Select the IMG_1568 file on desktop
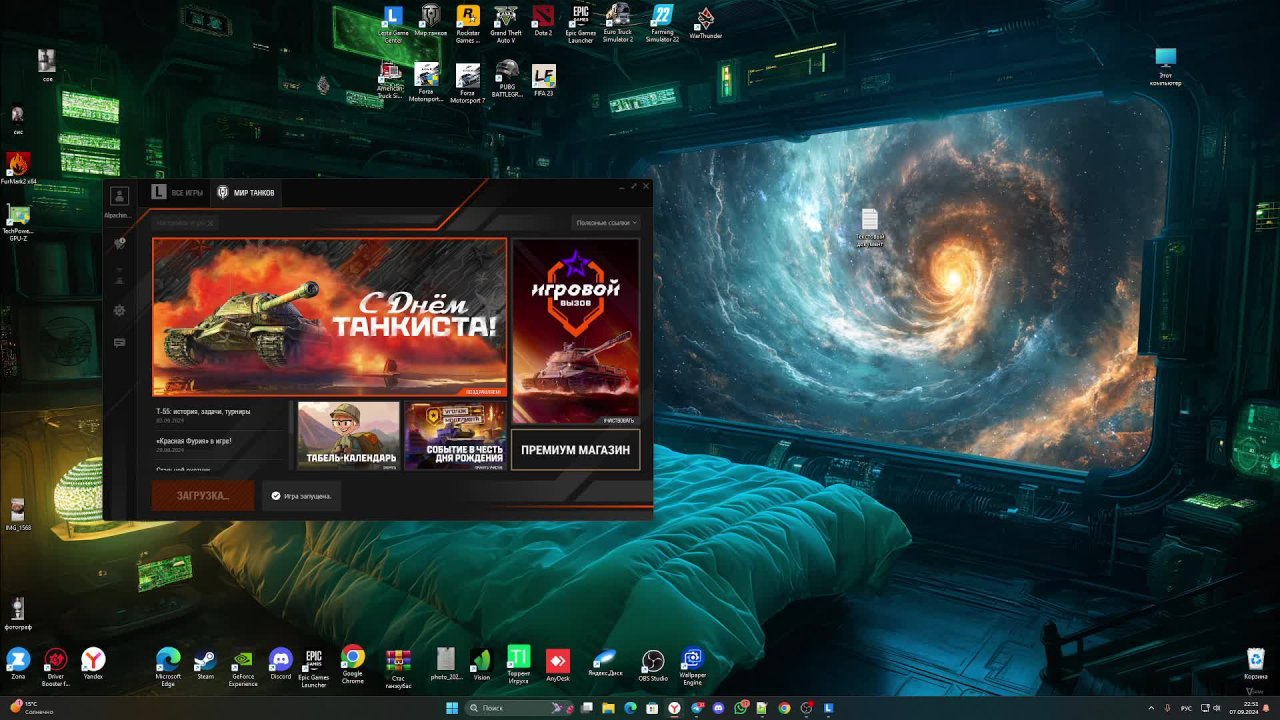This screenshot has width=1280, height=720. [18, 514]
